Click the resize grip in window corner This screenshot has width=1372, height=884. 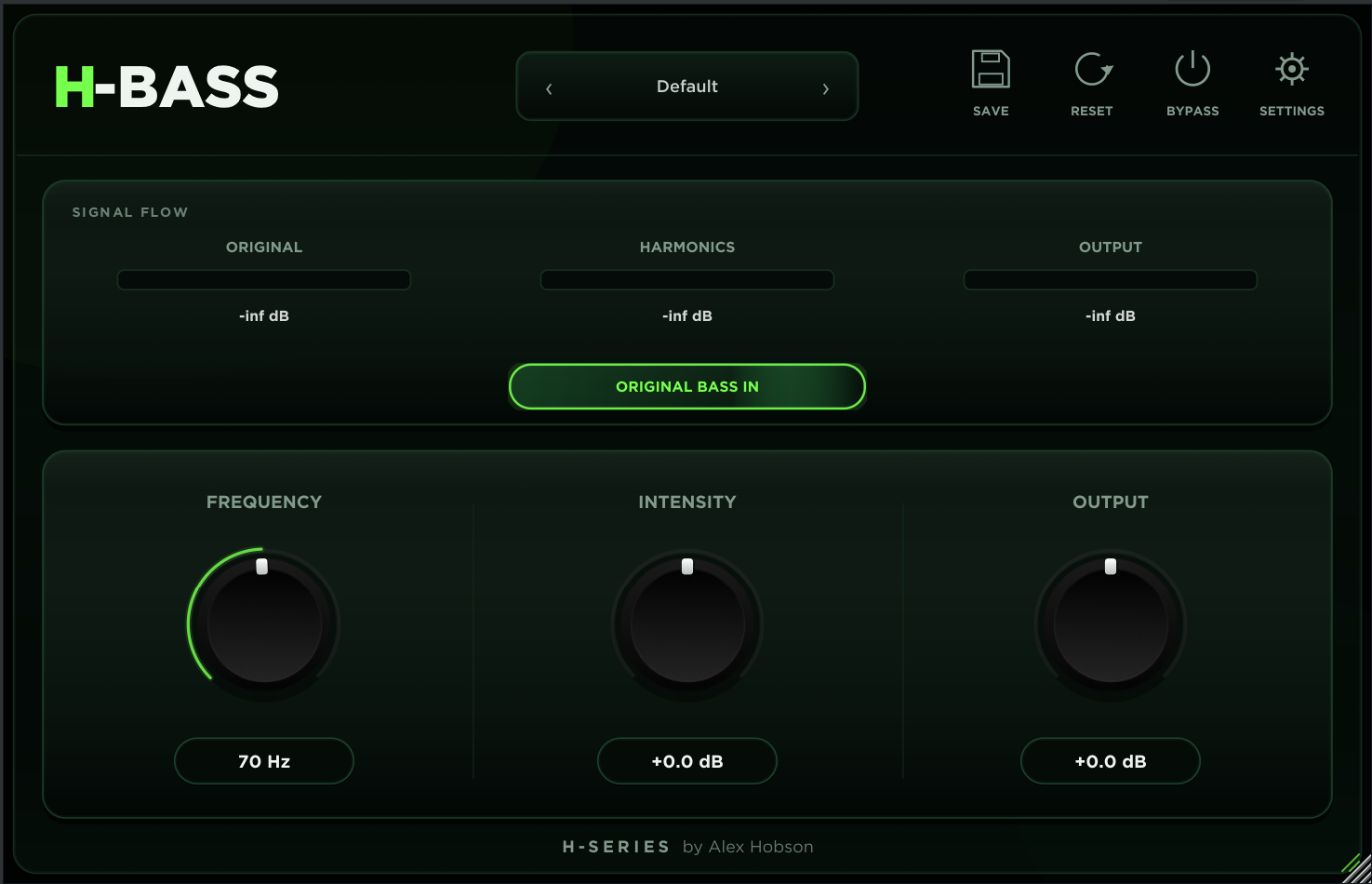1356,867
